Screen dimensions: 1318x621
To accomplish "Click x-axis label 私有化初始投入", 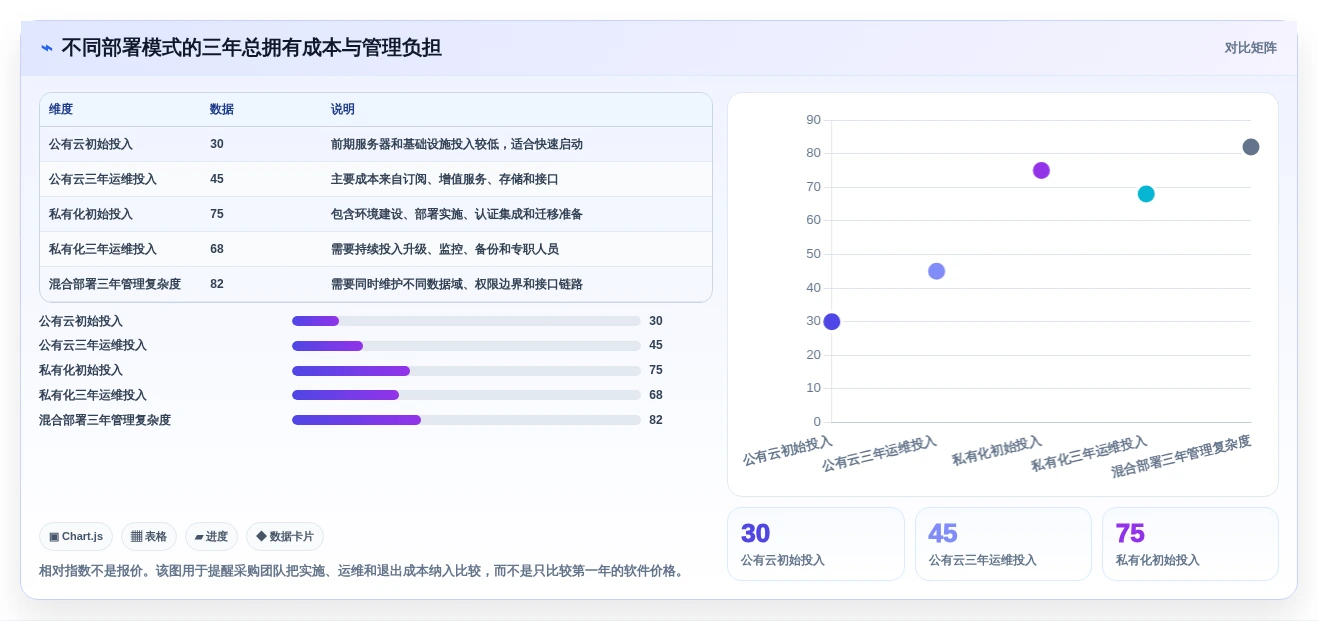I will (x=997, y=450).
